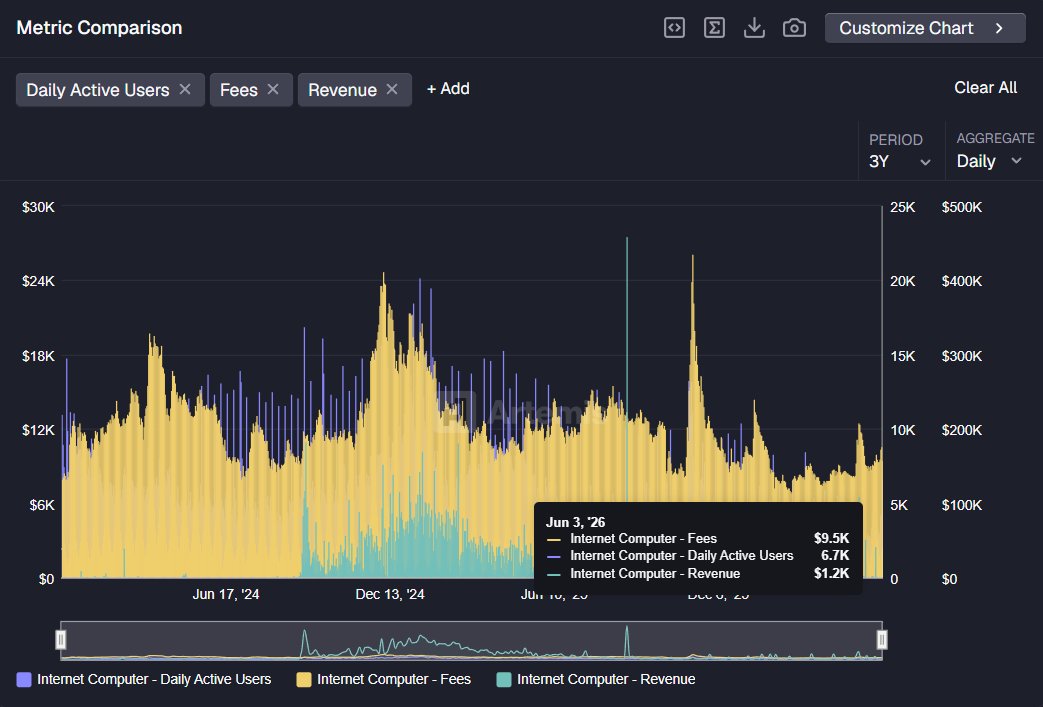Click the Jun 17, '24 date label
1043x707 pixels.
[226, 594]
